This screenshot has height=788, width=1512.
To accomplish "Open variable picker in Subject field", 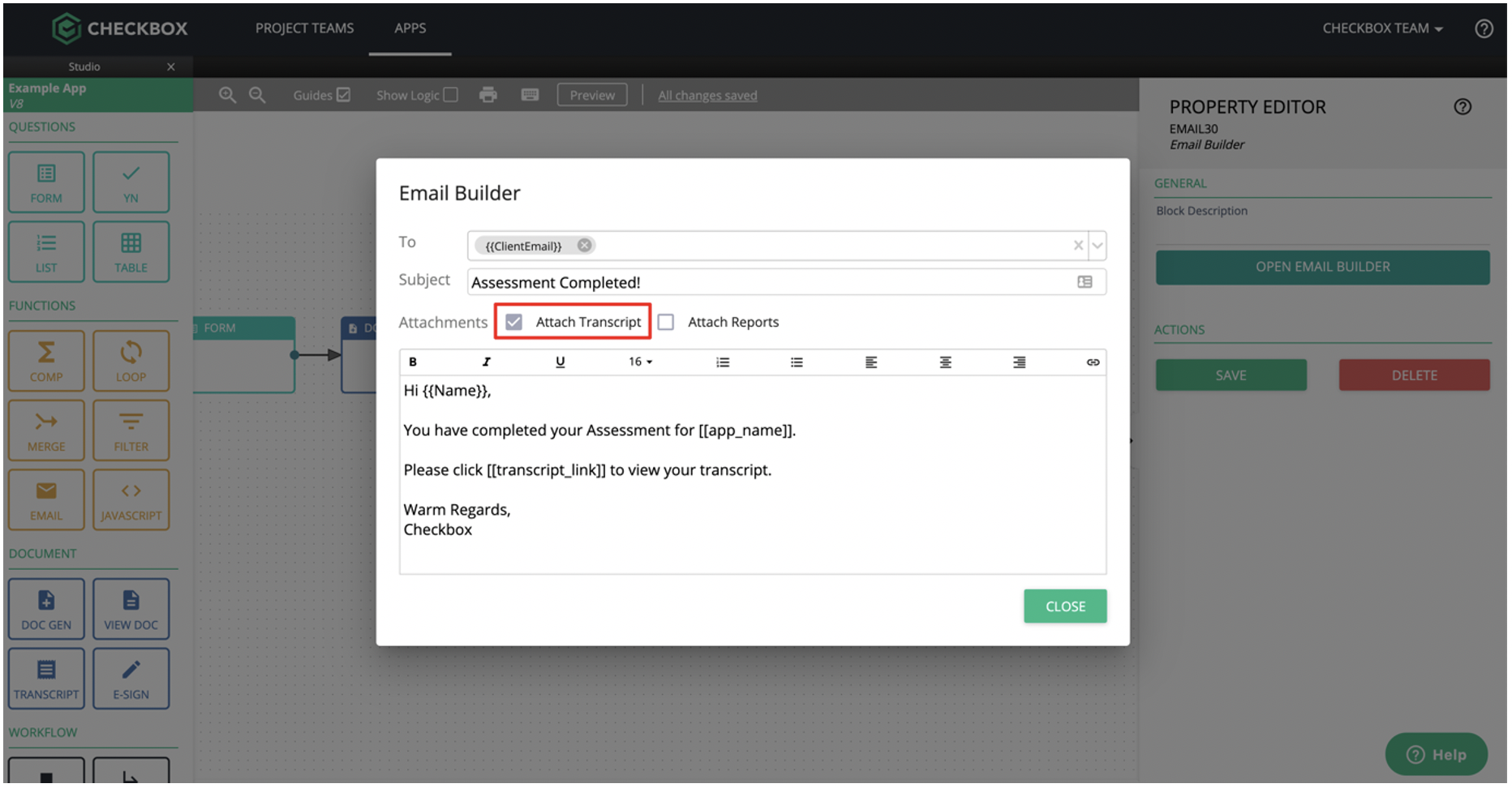I will (1085, 282).
